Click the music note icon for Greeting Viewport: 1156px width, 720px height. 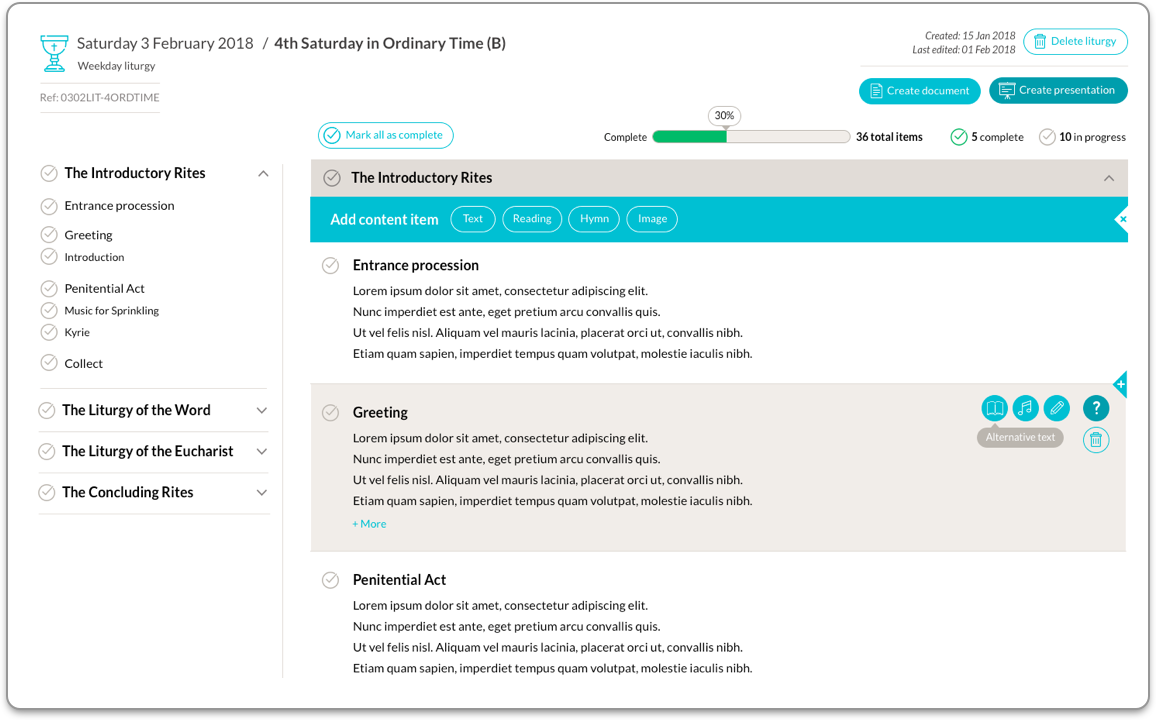[x=1025, y=408]
